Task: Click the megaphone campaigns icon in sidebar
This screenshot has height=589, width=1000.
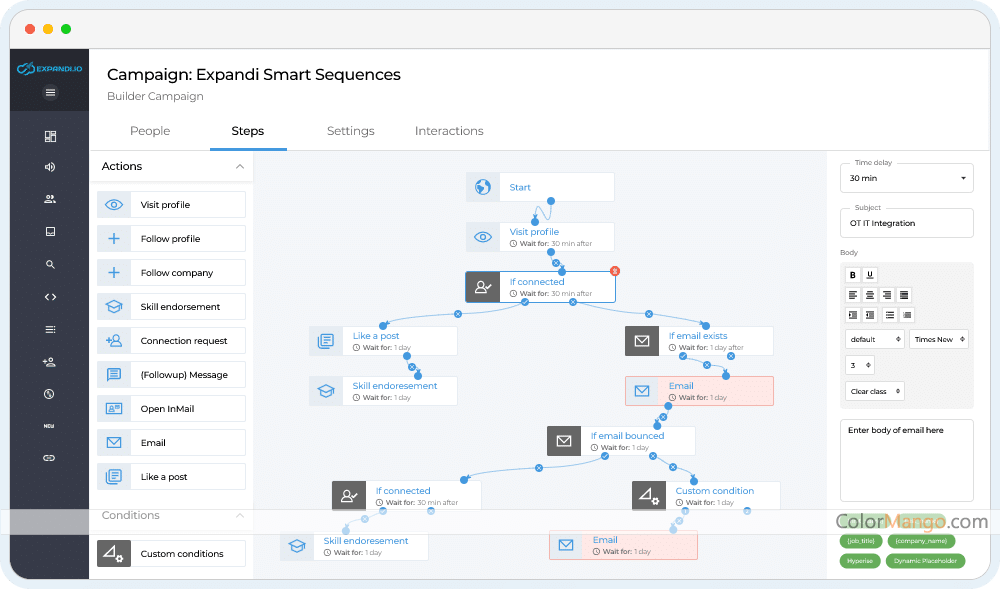Action: [50, 167]
